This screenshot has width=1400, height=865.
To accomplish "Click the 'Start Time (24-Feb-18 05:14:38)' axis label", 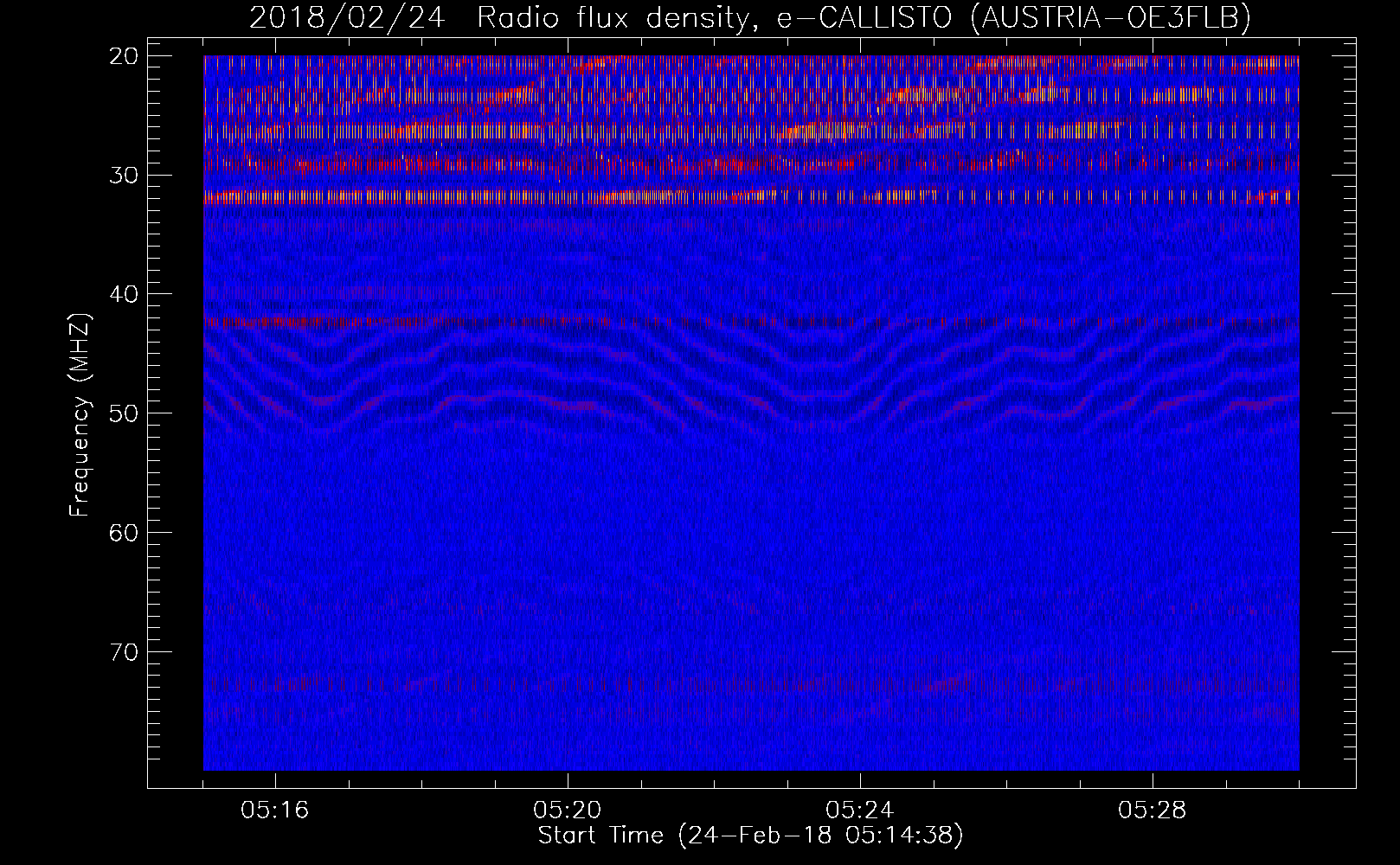I will pyautogui.click(x=750, y=836).
